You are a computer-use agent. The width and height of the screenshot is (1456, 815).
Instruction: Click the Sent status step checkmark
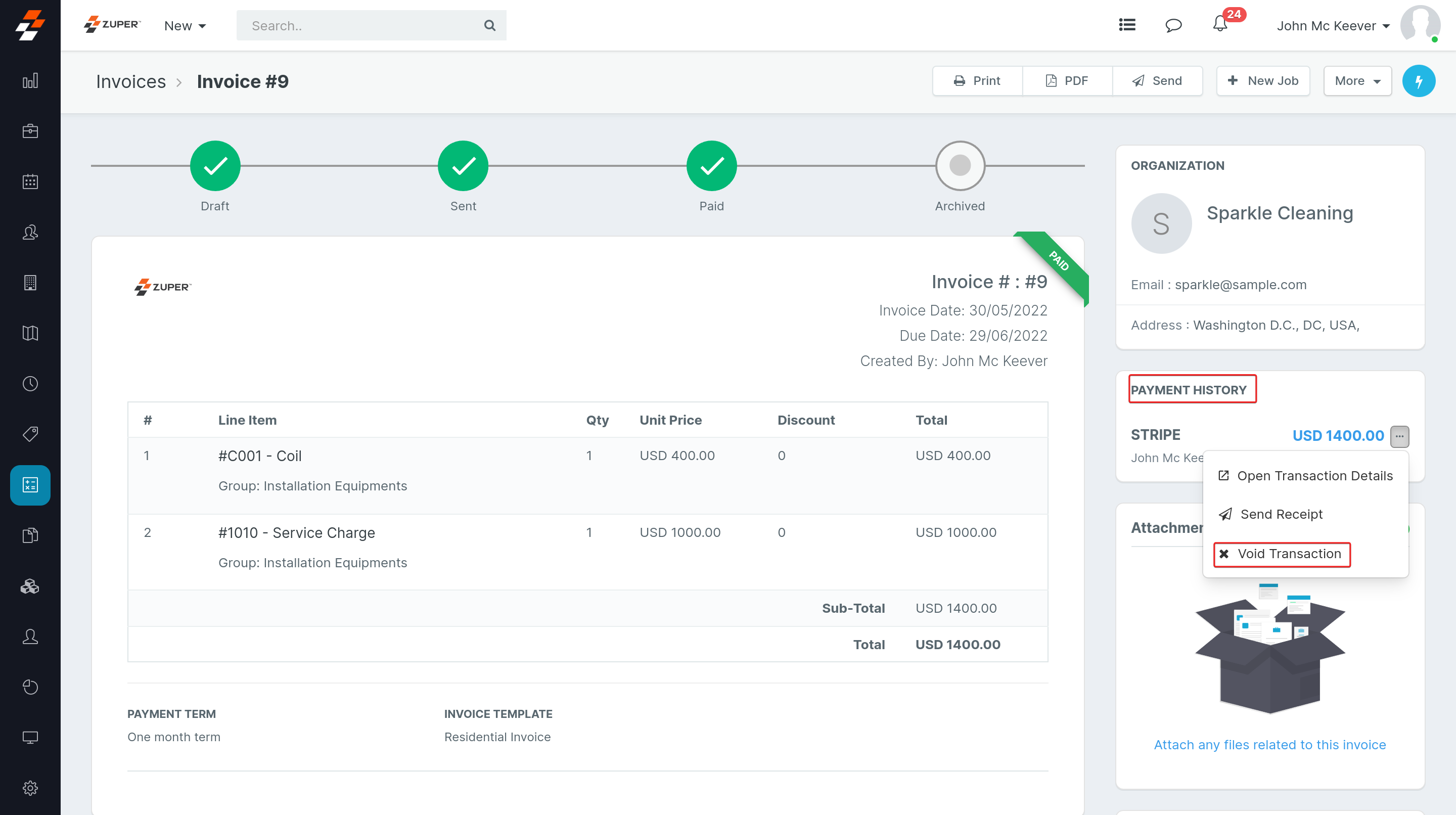coord(463,166)
